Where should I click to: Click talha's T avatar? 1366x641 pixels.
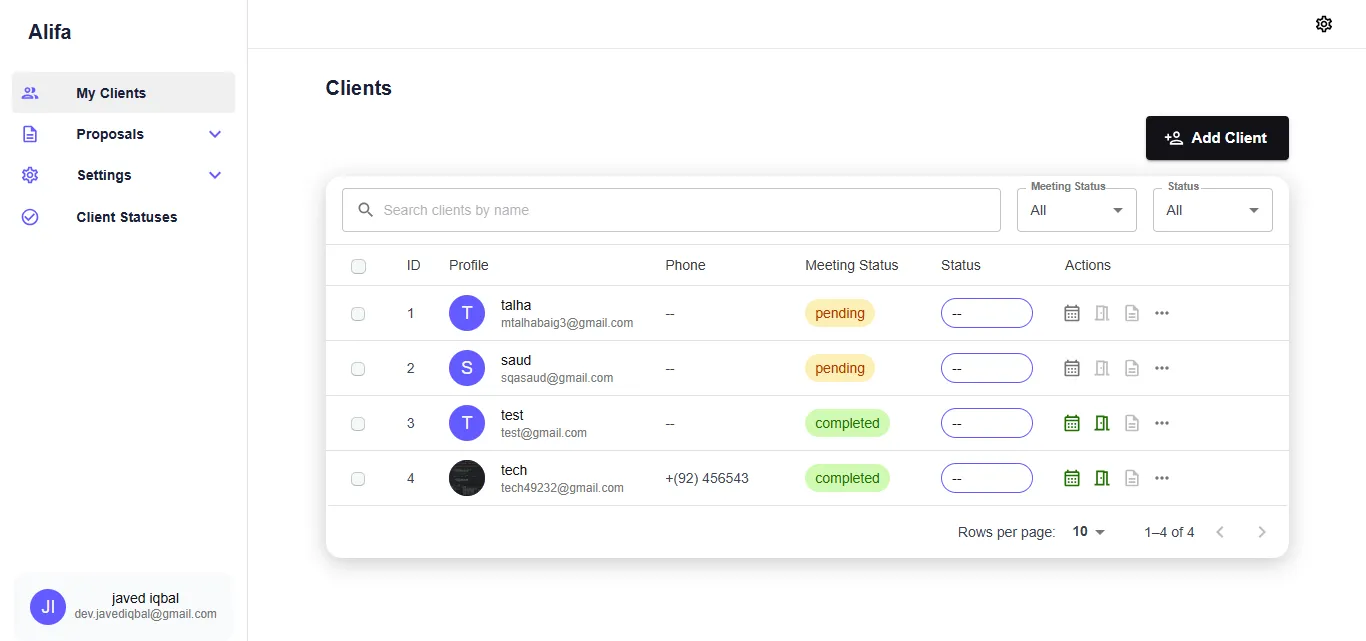(x=467, y=313)
